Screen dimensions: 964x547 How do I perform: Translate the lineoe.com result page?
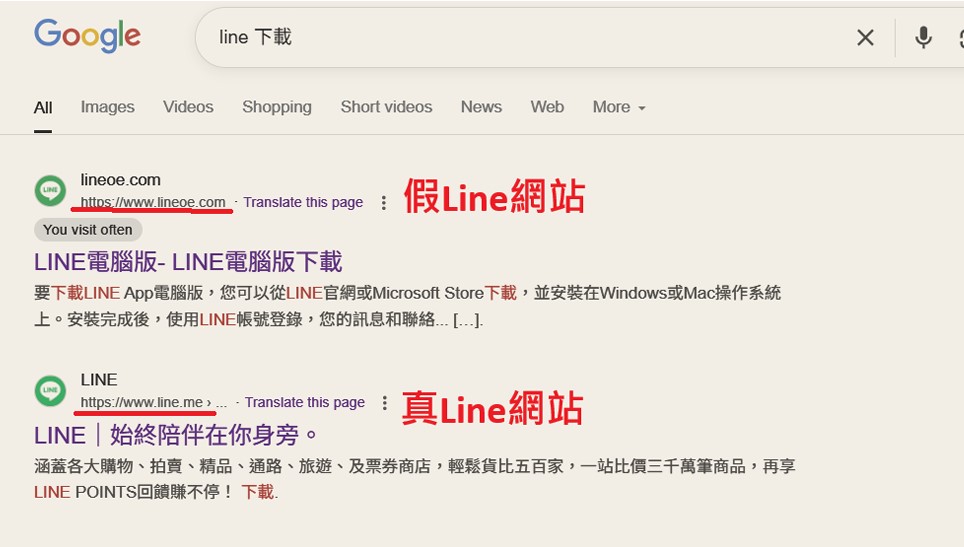(x=303, y=202)
